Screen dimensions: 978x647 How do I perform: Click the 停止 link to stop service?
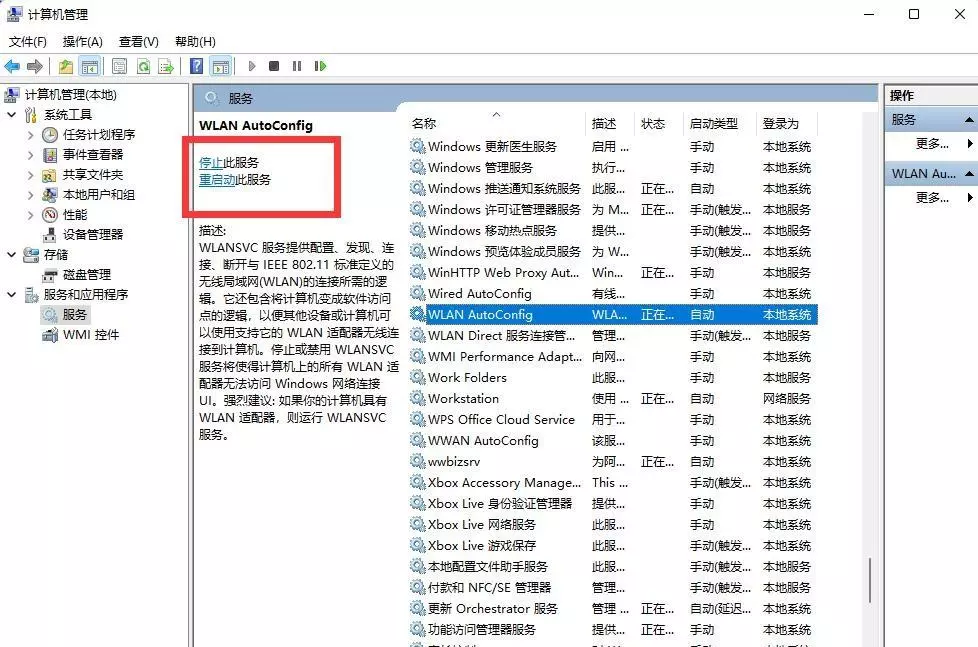(211, 162)
